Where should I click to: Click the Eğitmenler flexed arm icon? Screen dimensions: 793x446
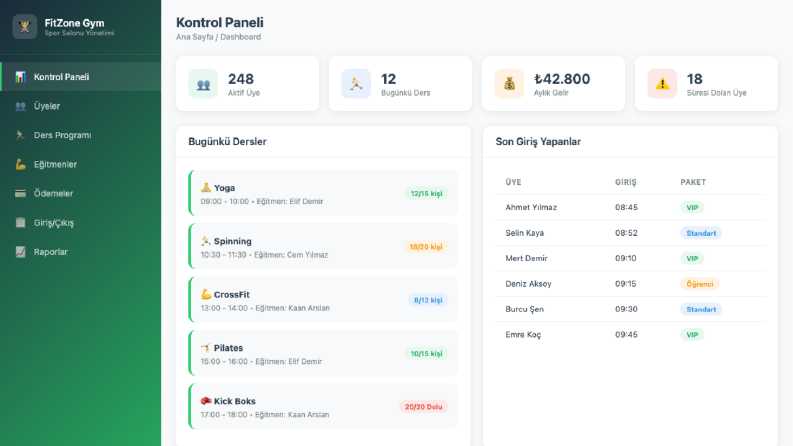click(20, 164)
